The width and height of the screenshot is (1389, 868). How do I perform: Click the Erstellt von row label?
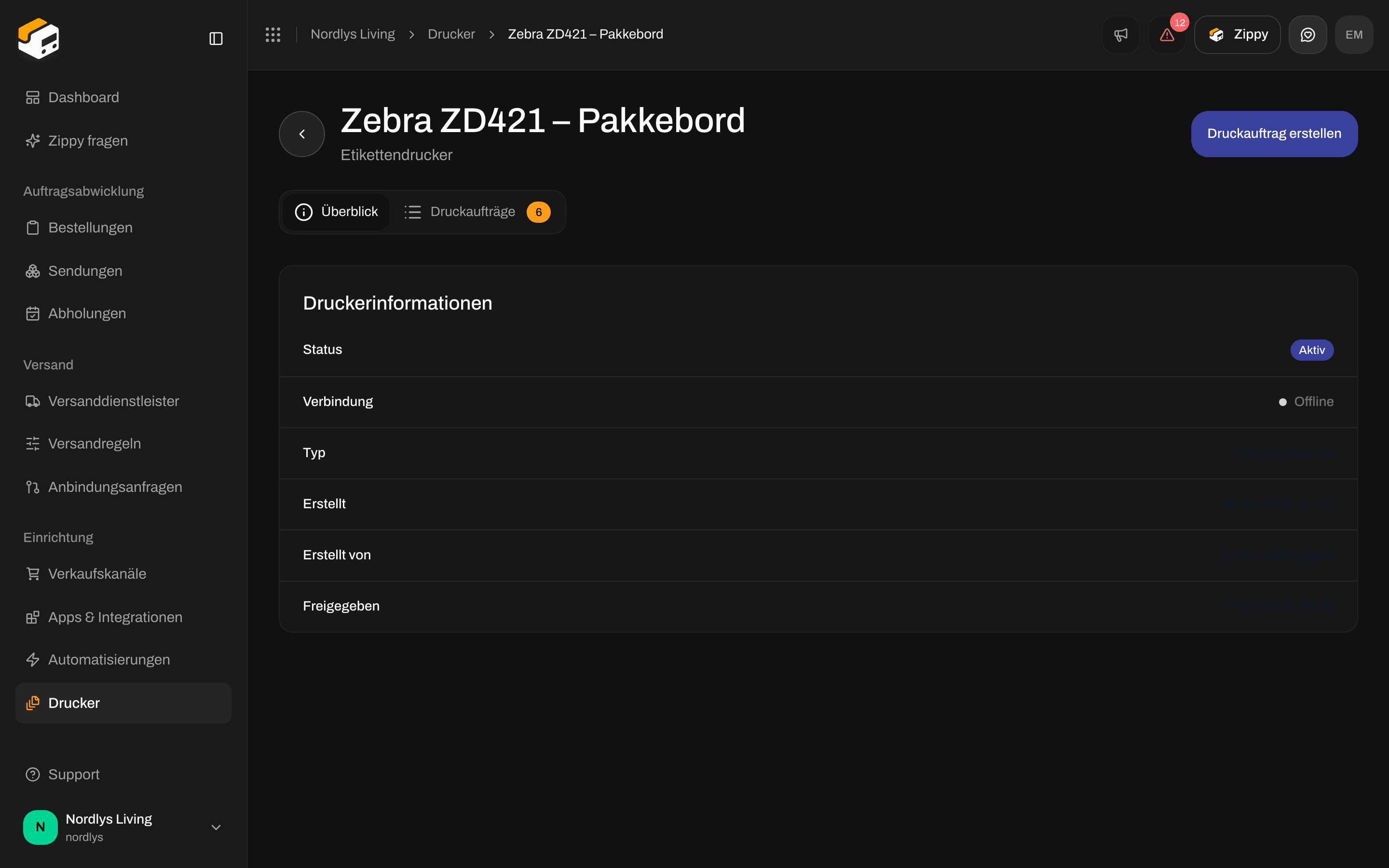[337, 555]
